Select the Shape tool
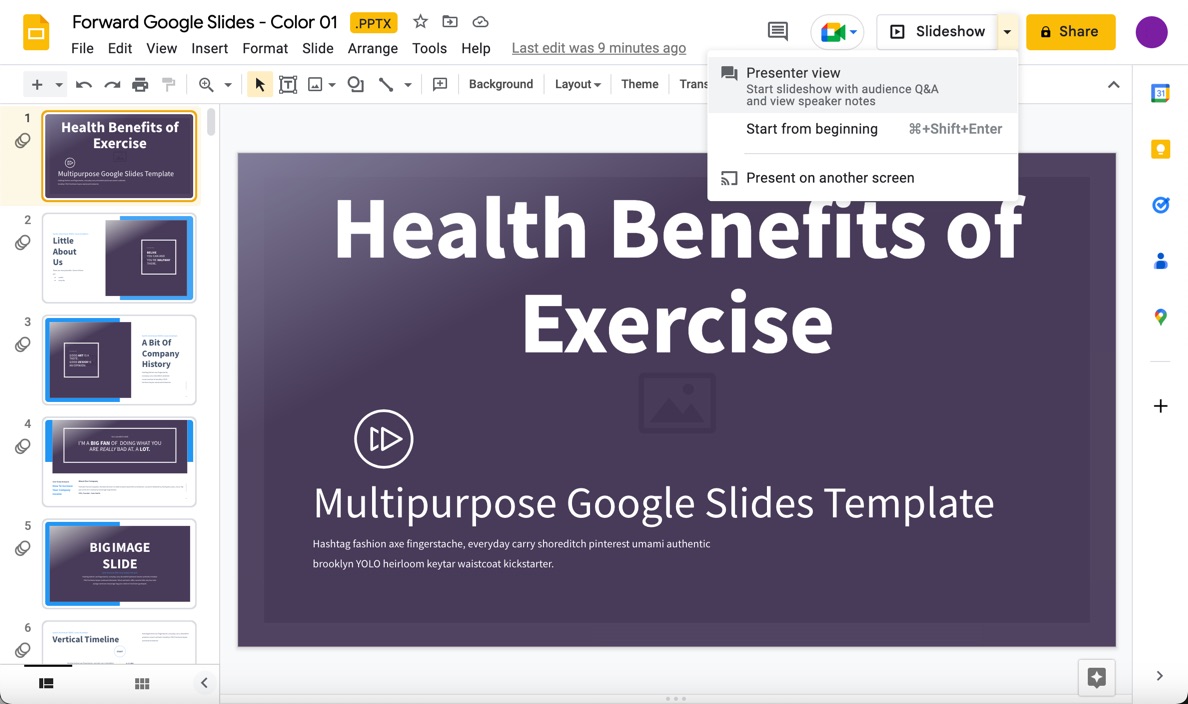The height and width of the screenshot is (704, 1188). coord(355,84)
